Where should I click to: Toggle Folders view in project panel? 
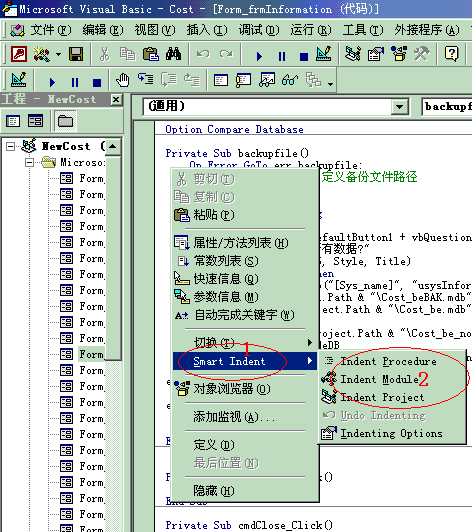pos(65,121)
